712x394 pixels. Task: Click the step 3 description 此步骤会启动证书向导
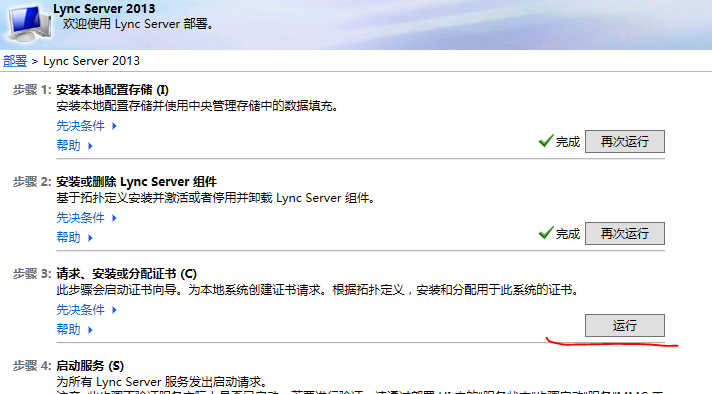tap(318, 290)
